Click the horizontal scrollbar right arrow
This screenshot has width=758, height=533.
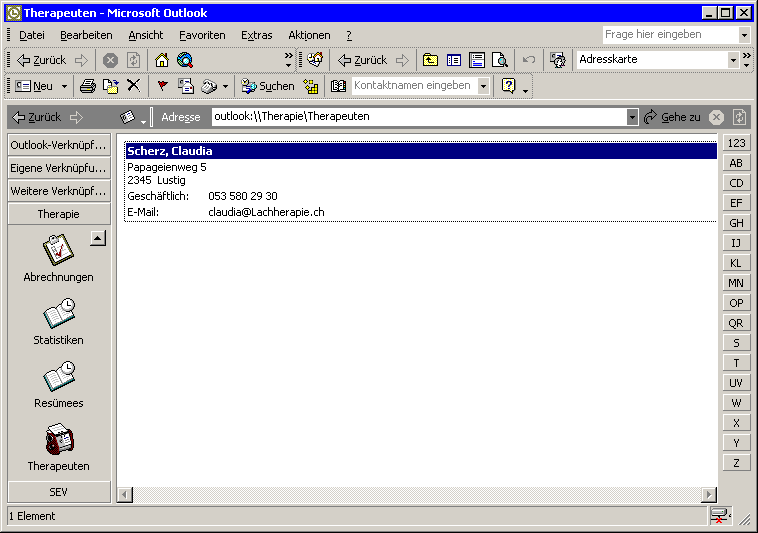pyautogui.click(x=709, y=494)
